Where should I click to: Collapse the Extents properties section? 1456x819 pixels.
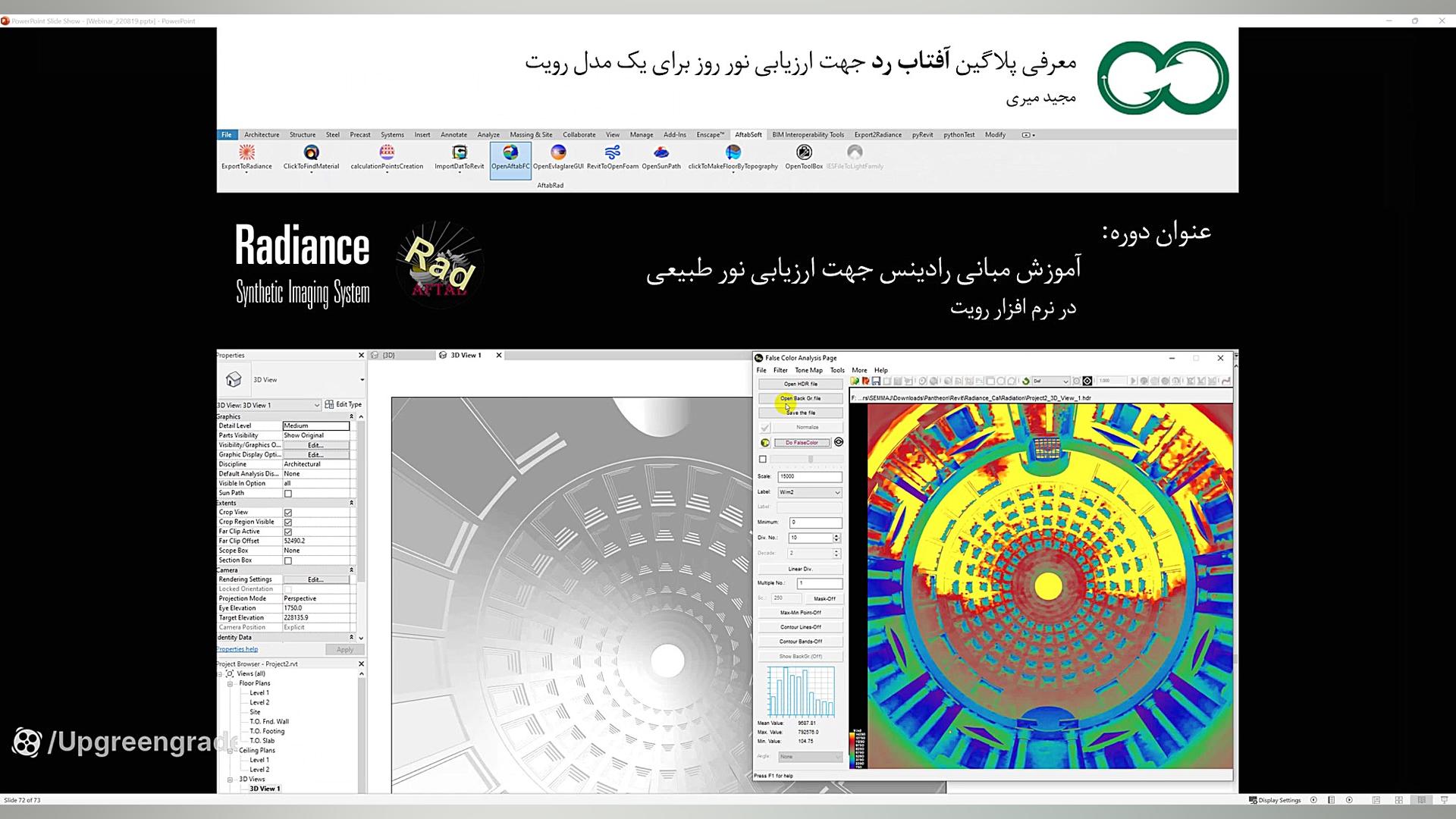click(351, 503)
